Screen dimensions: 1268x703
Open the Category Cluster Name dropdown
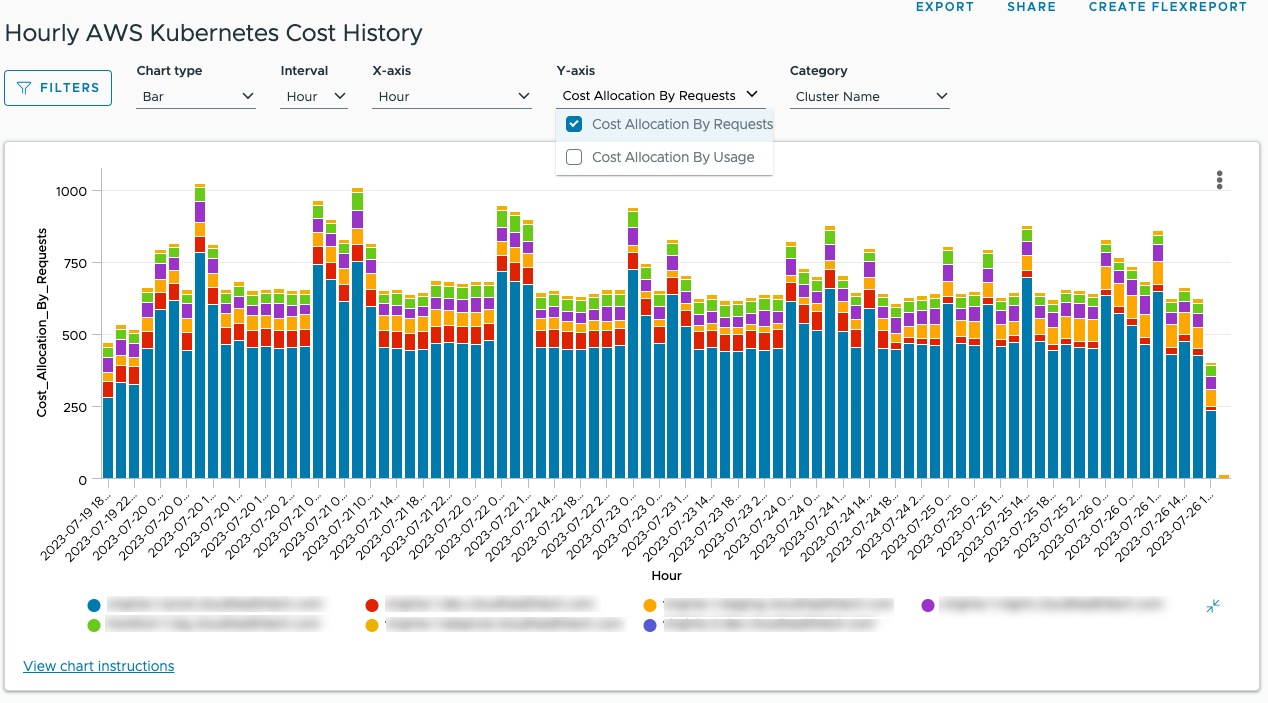click(x=869, y=97)
